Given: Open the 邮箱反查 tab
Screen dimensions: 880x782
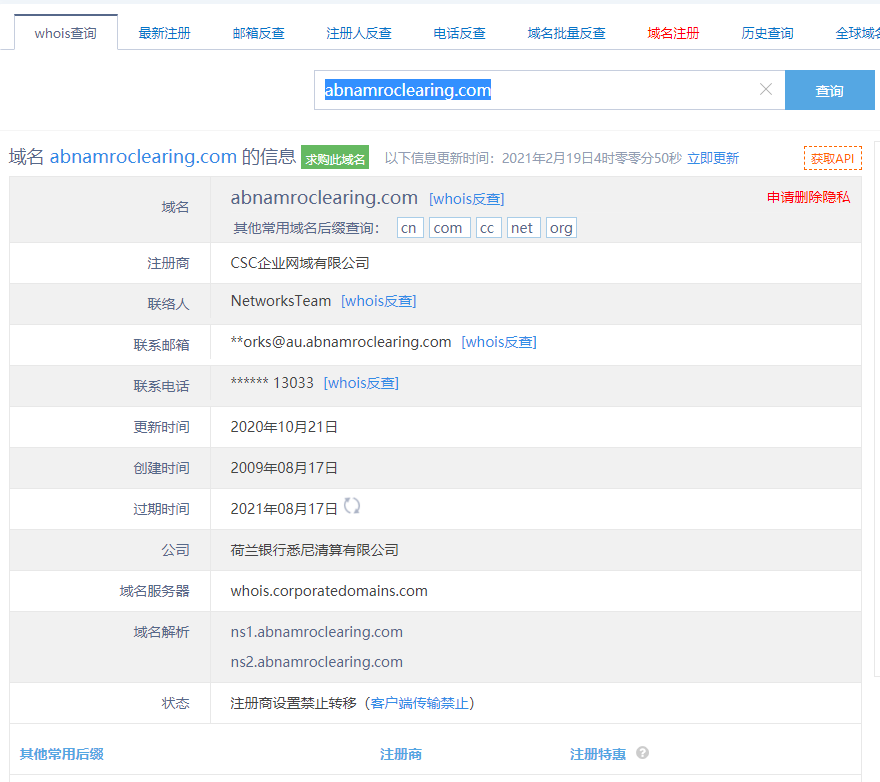Looking at the screenshot, I should click(258, 33).
